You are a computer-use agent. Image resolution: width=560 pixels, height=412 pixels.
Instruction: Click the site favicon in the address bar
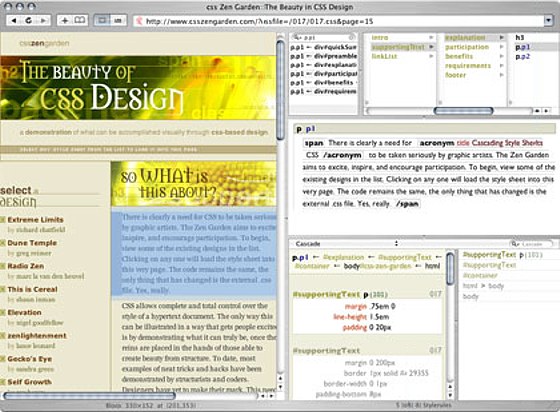click(x=140, y=21)
